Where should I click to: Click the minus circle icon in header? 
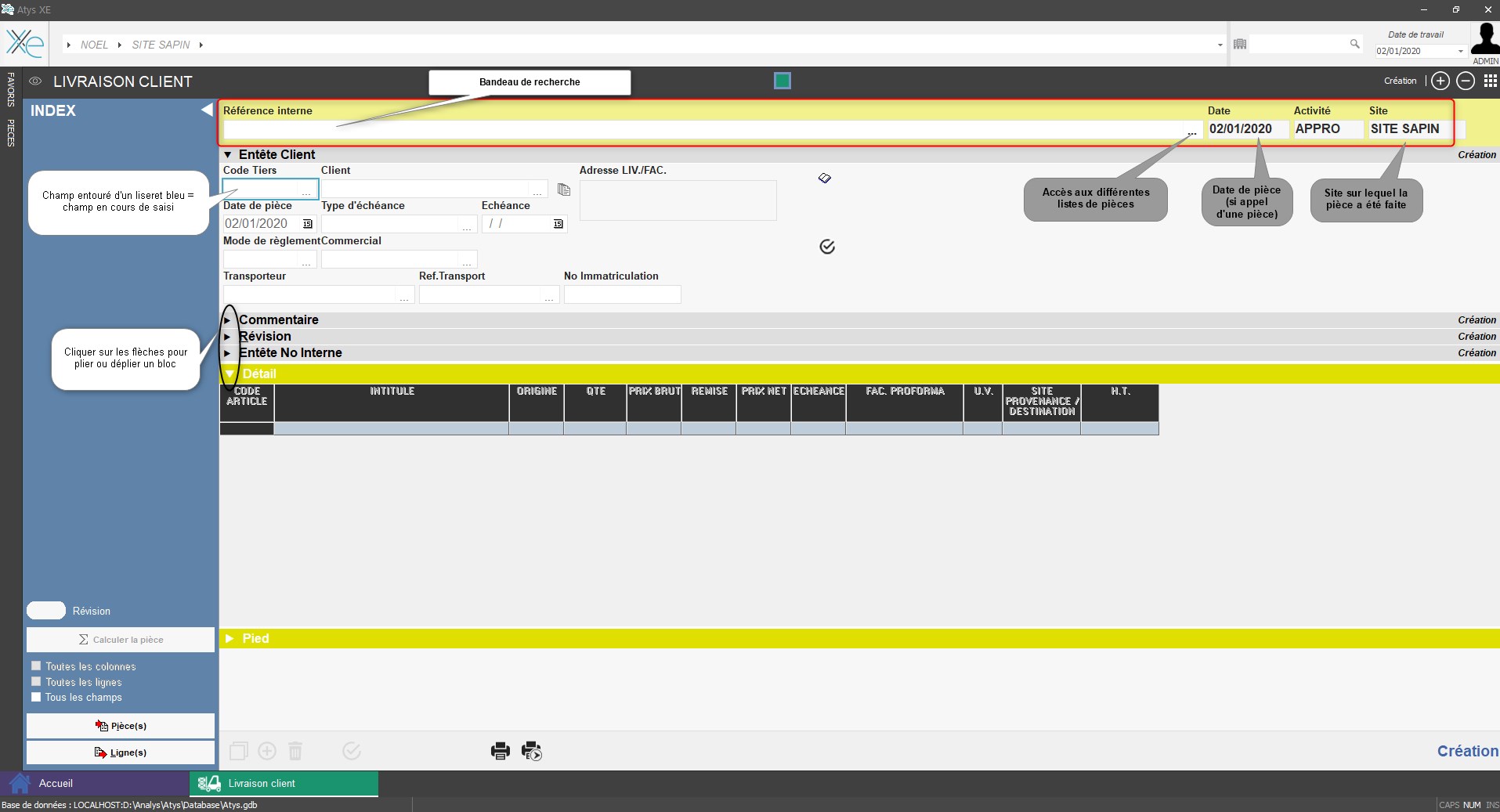click(1466, 81)
